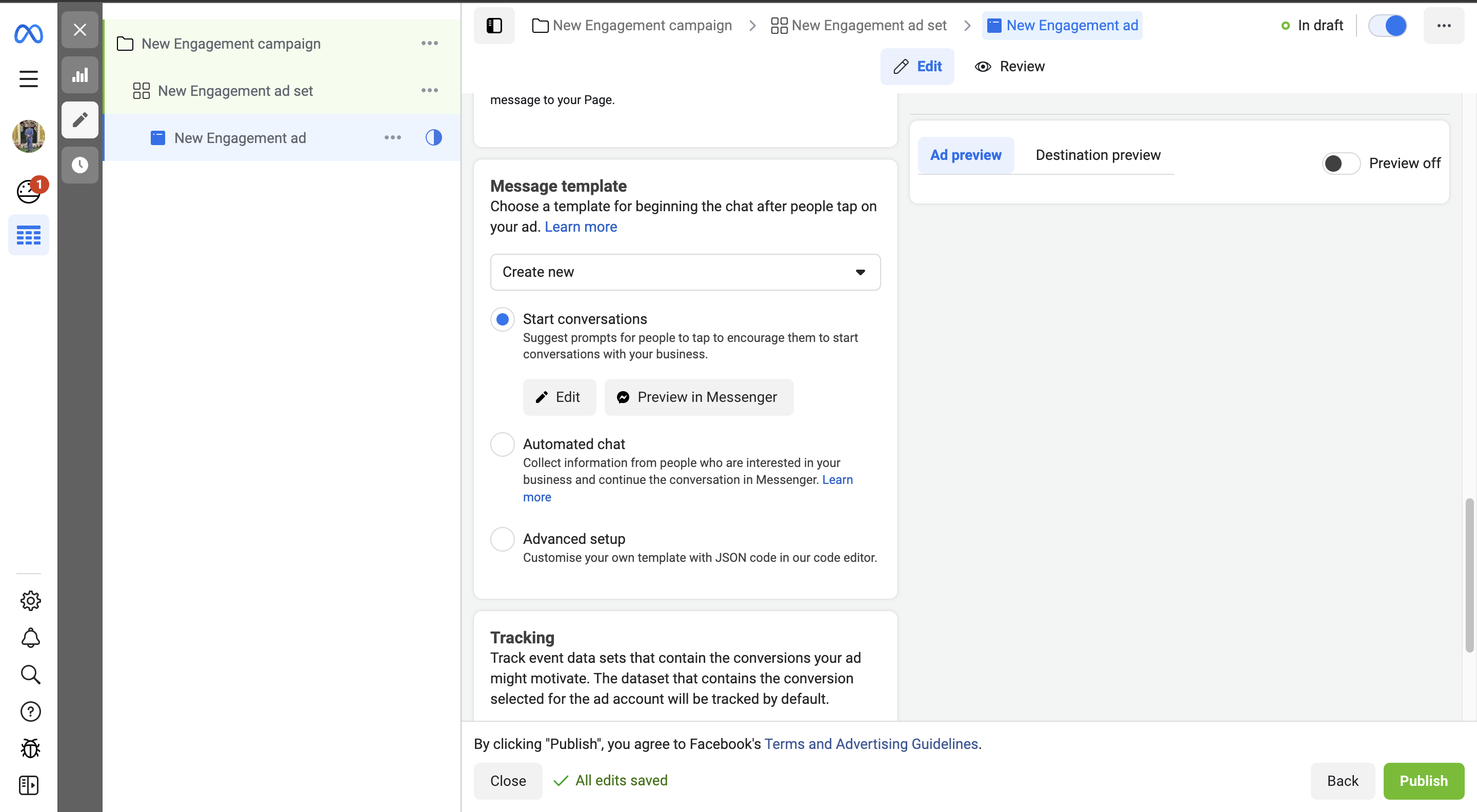
Task: Switch to the Destination preview tab
Action: (x=1097, y=155)
